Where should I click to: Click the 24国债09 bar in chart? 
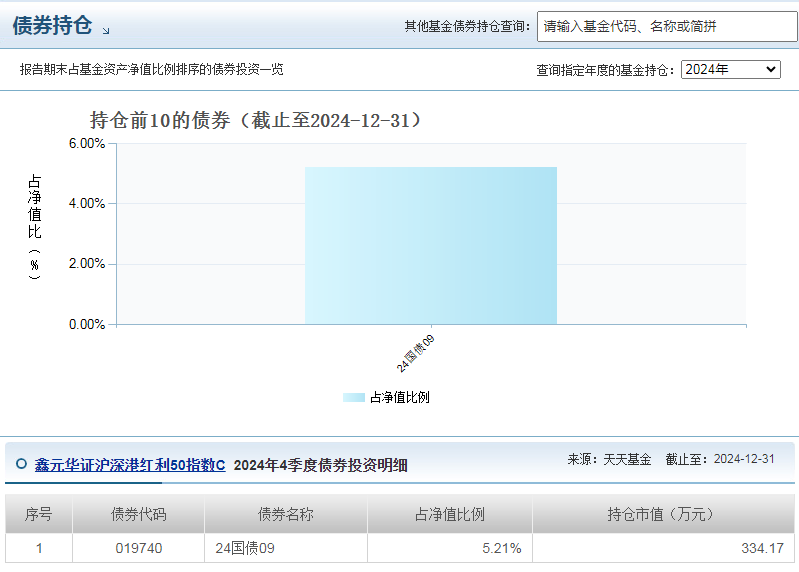[x=431, y=246]
